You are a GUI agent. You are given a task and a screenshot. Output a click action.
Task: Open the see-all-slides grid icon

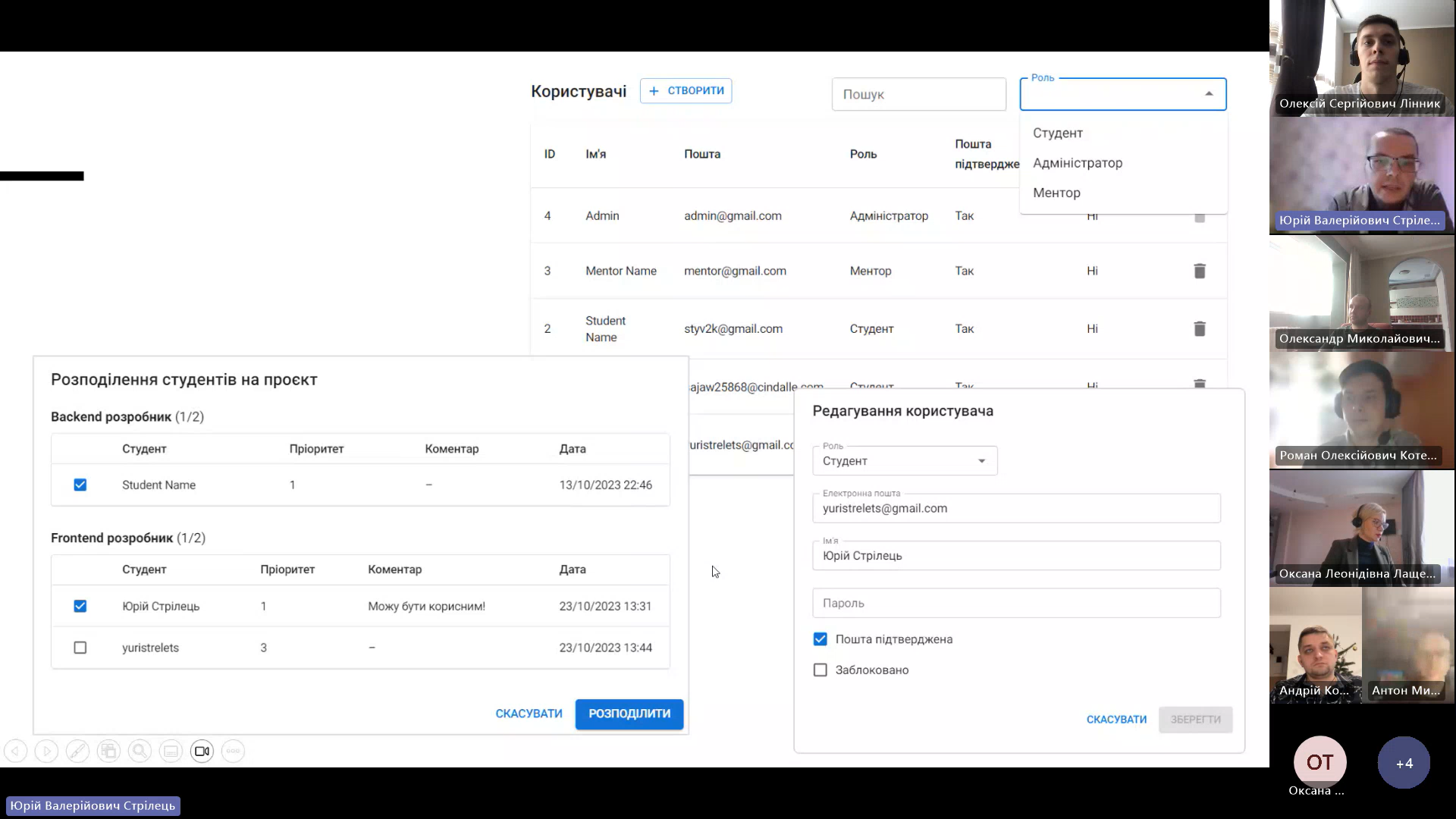click(x=108, y=752)
